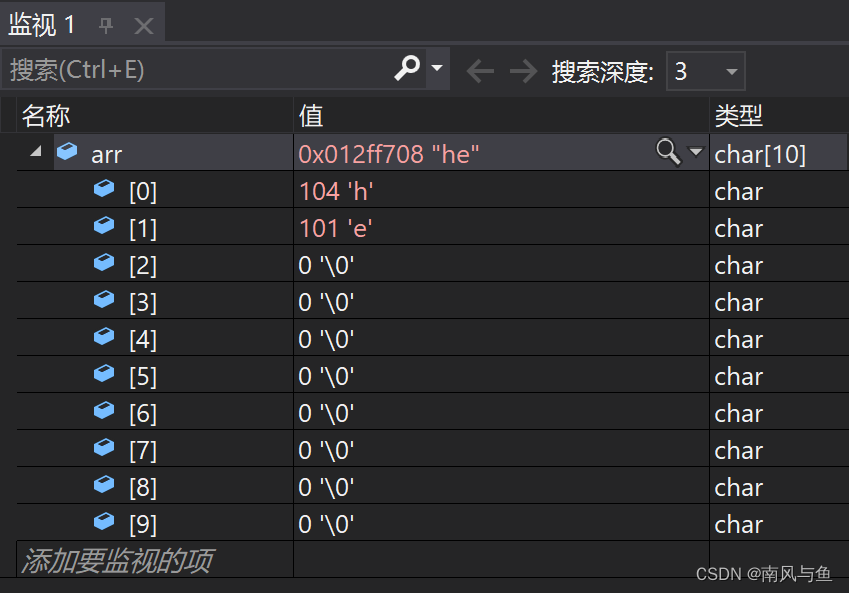This screenshot has height=593, width=849.
Task: Select the char type cell of row [5]
Action: click(x=779, y=375)
